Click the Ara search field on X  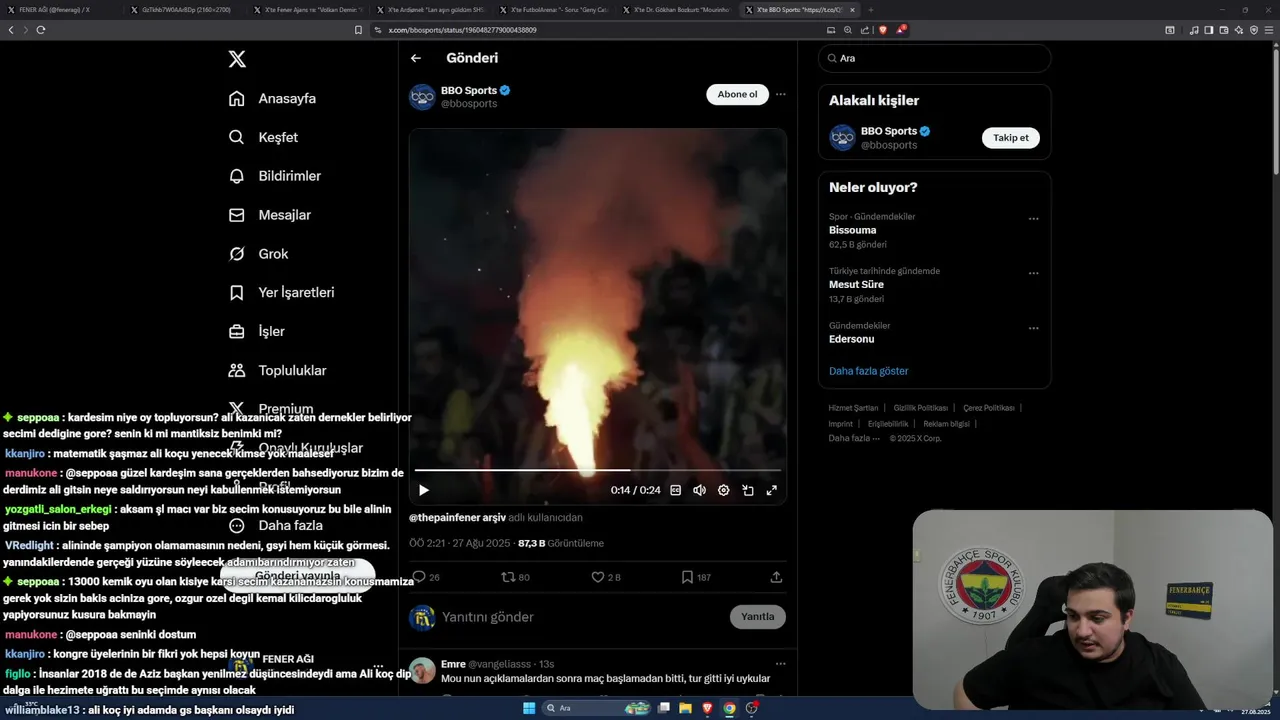(x=934, y=58)
